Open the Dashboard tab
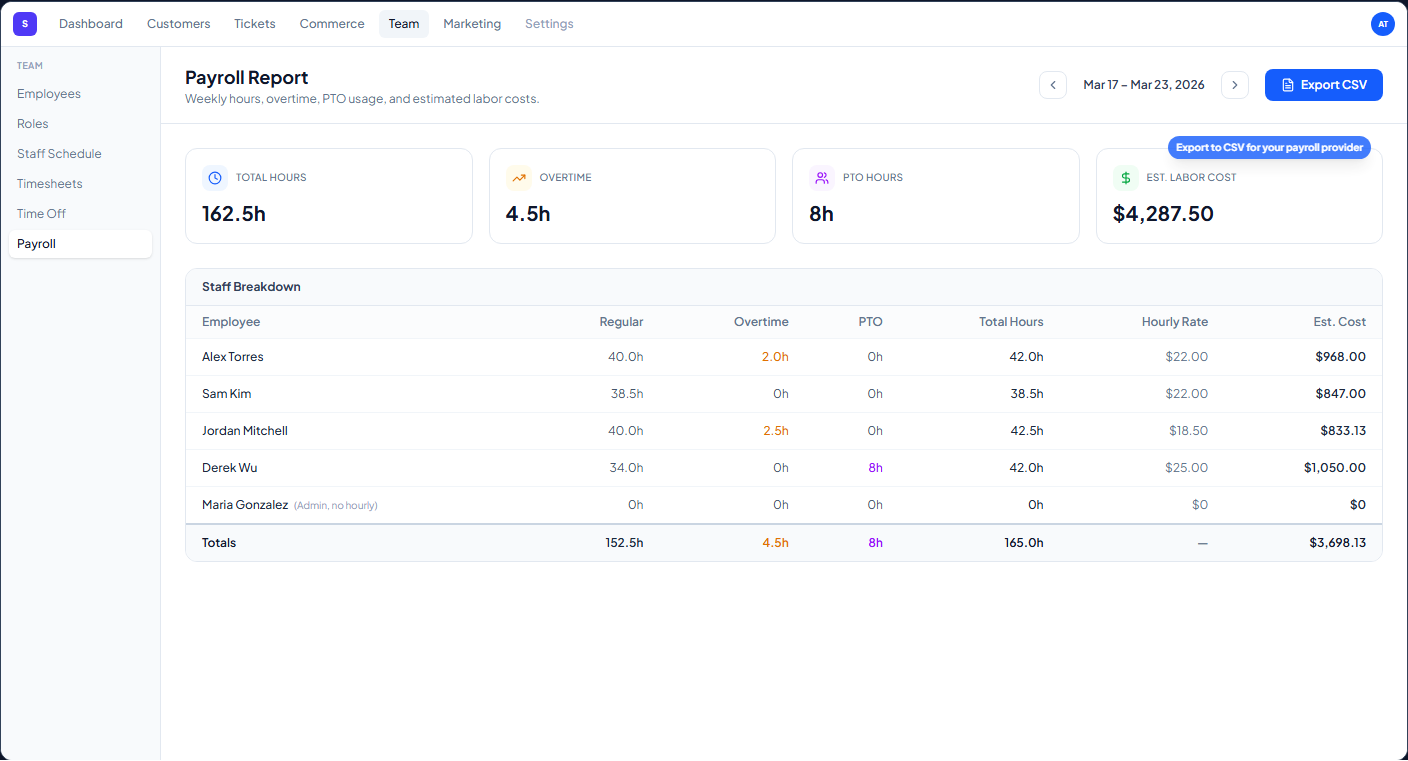This screenshot has height=761, width=1408. [91, 24]
